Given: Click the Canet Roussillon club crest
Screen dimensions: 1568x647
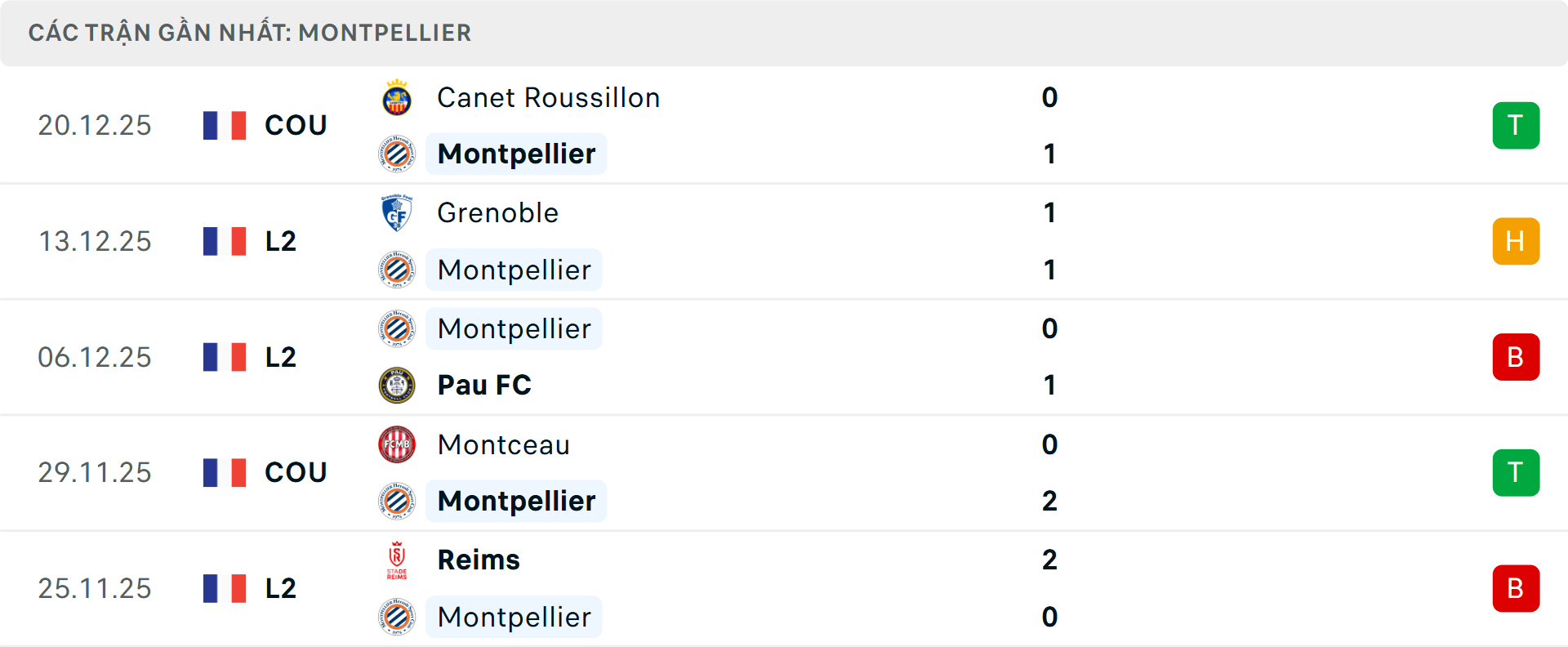Looking at the screenshot, I should [x=397, y=96].
